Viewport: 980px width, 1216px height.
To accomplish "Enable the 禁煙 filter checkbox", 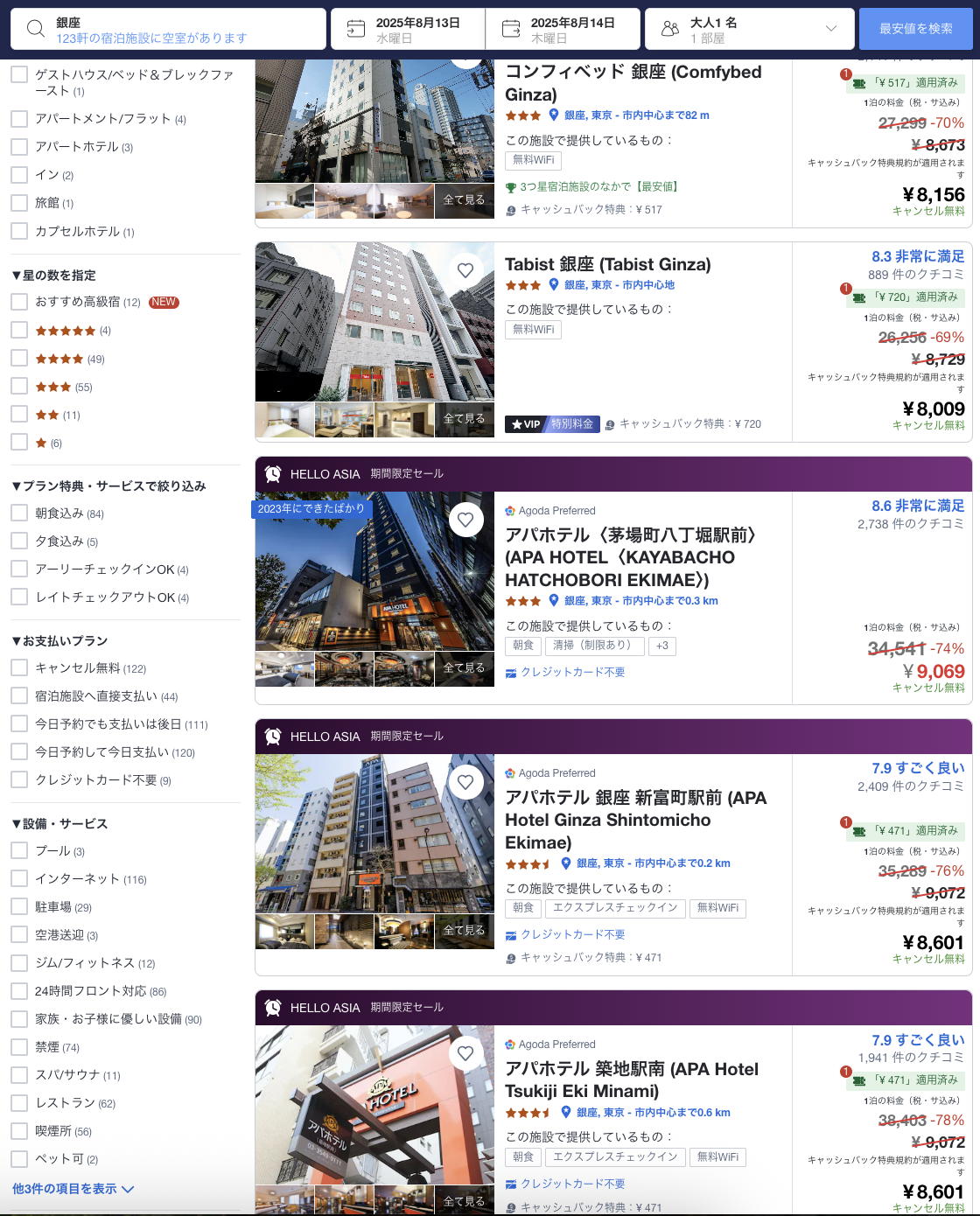I will [19, 1047].
